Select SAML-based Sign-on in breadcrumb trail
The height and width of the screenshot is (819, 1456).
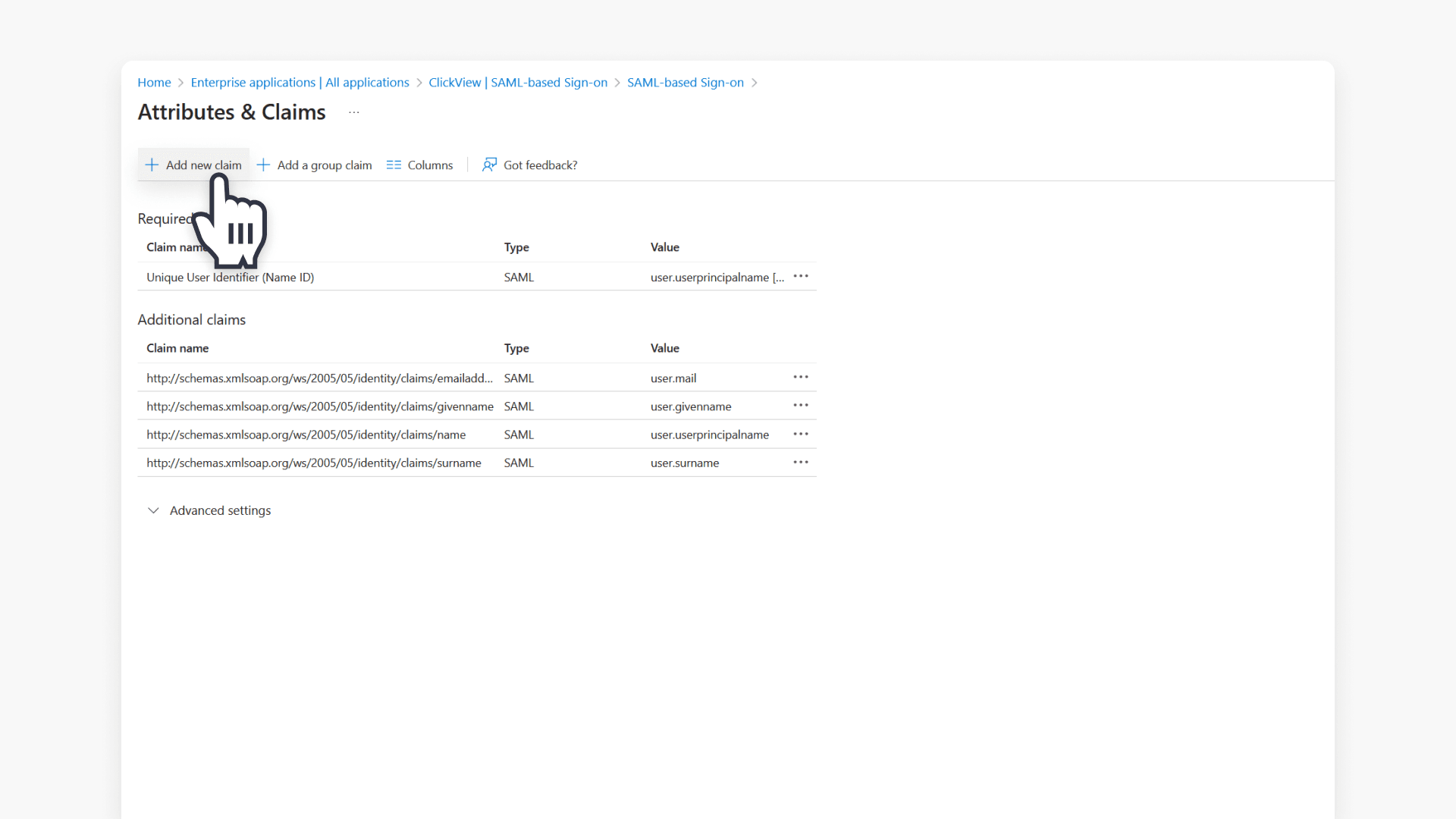point(686,83)
